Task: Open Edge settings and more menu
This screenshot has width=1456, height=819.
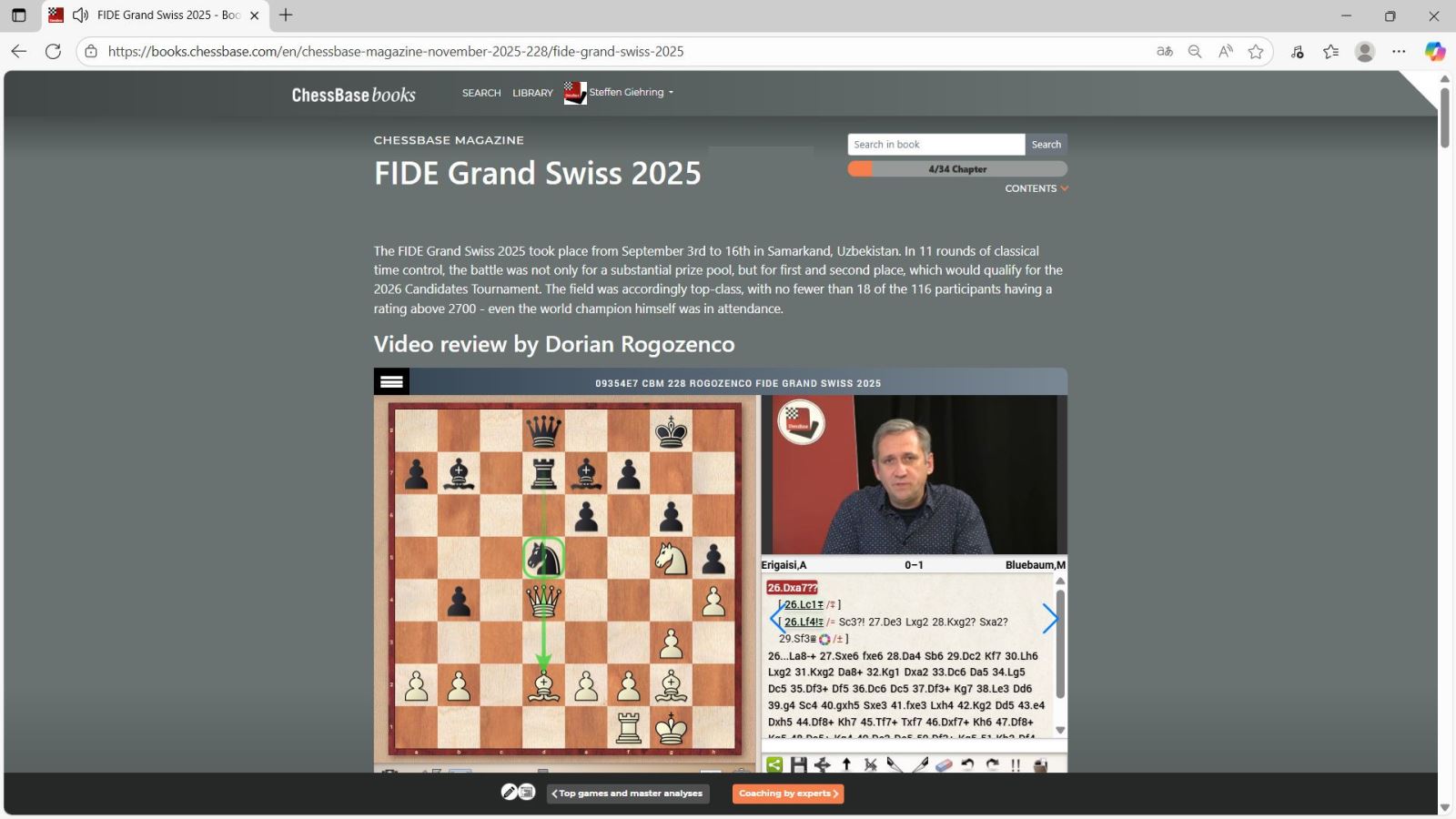Action: pyautogui.click(x=1399, y=52)
